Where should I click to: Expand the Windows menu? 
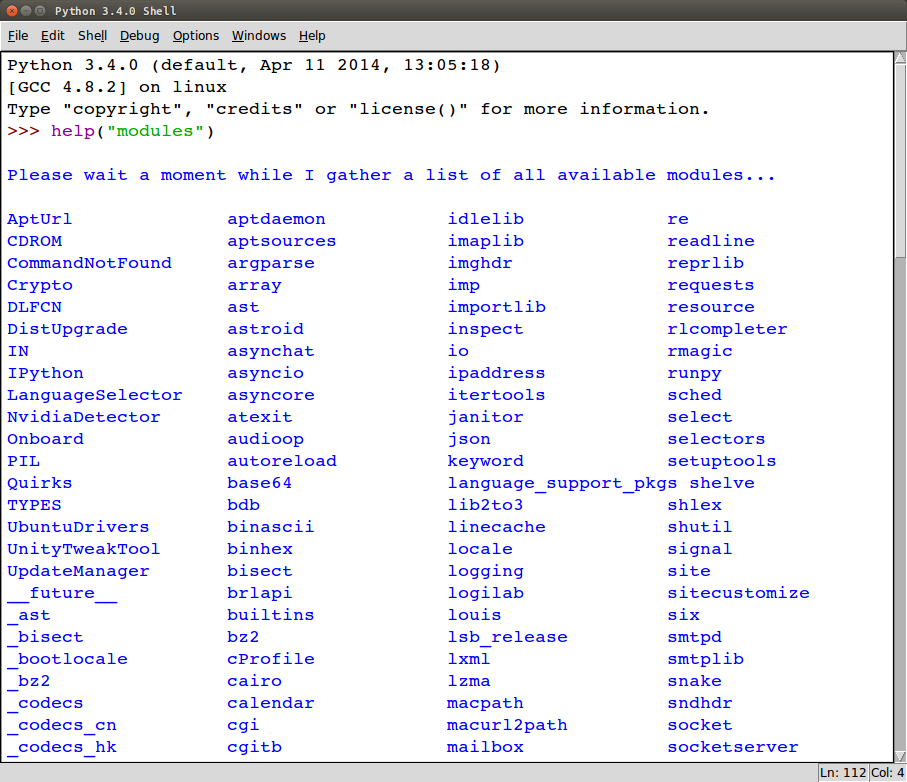click(259, 36)
